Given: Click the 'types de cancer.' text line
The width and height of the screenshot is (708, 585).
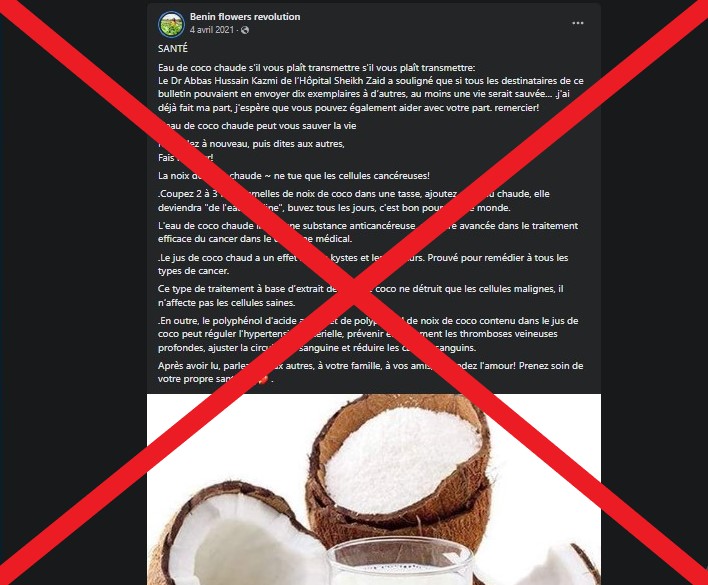Looking at the screenshot, I should [x=193, y=271].
